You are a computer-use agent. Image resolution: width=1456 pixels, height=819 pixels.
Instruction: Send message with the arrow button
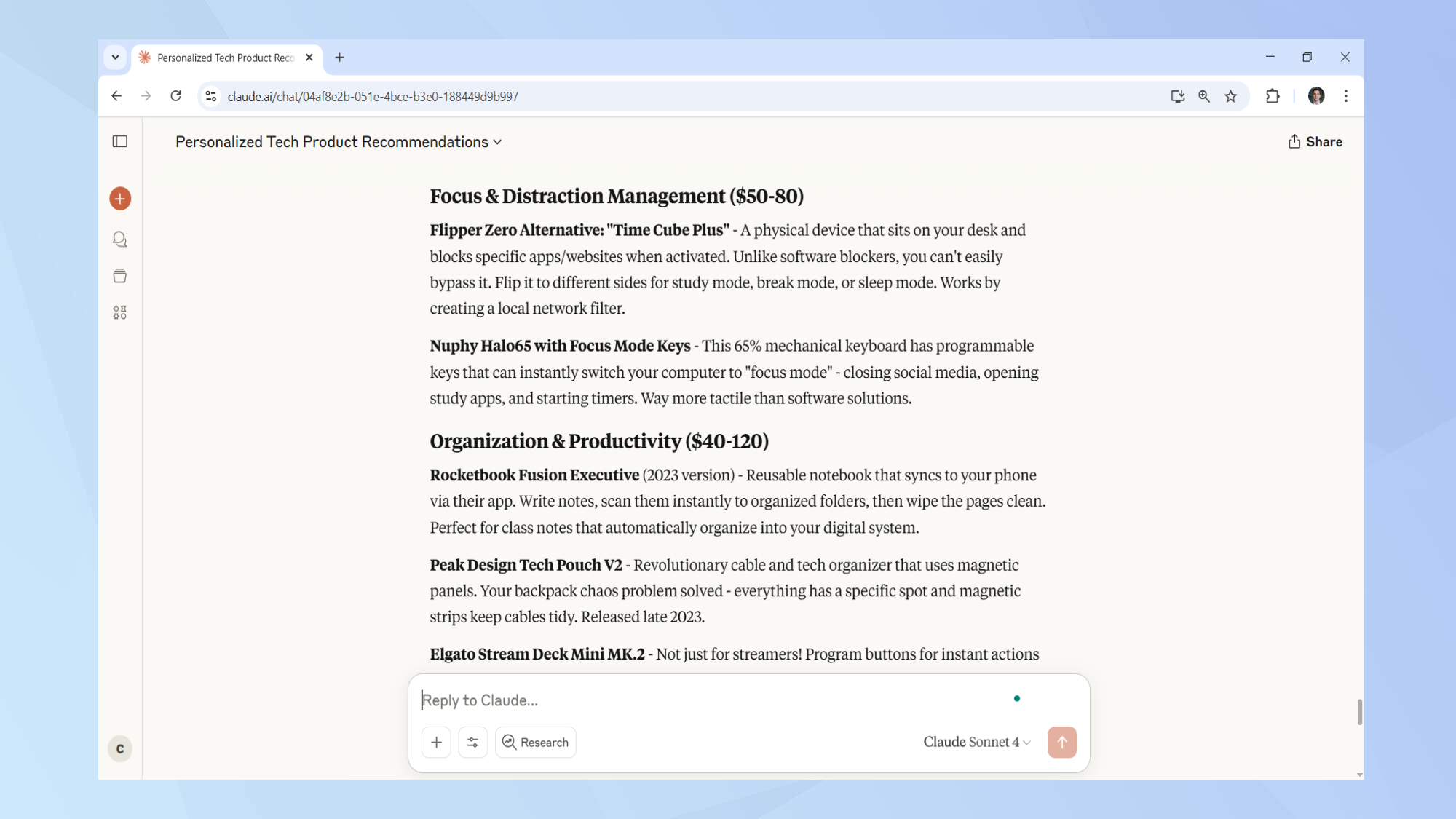click(1061, 742)
